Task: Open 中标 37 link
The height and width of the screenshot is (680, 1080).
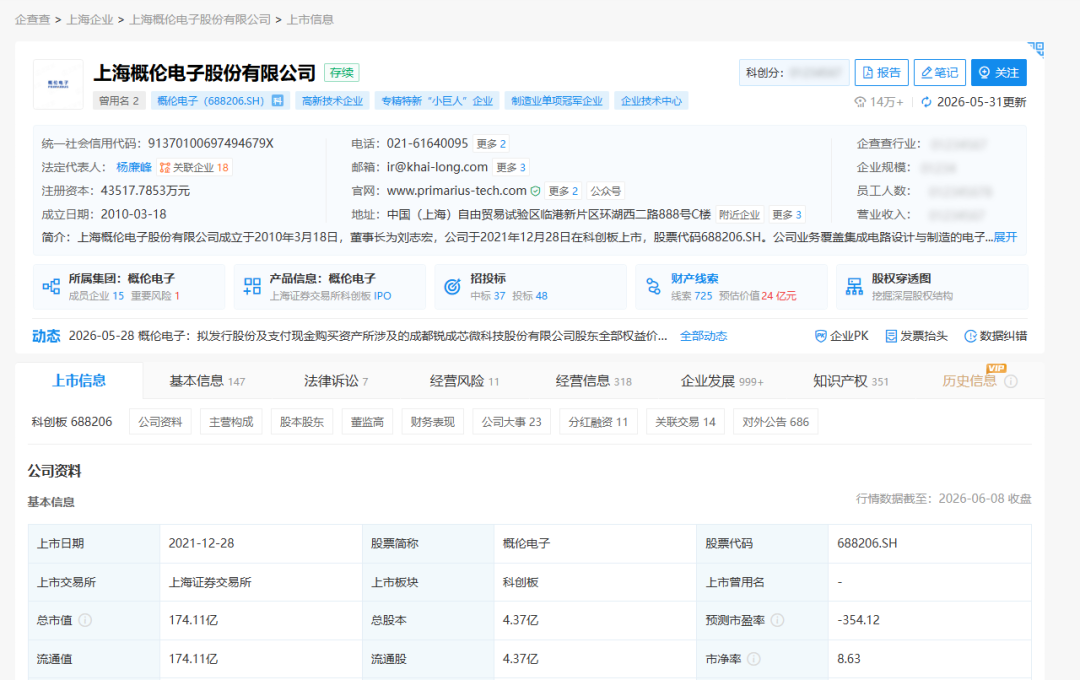Action: pos(488,296)
